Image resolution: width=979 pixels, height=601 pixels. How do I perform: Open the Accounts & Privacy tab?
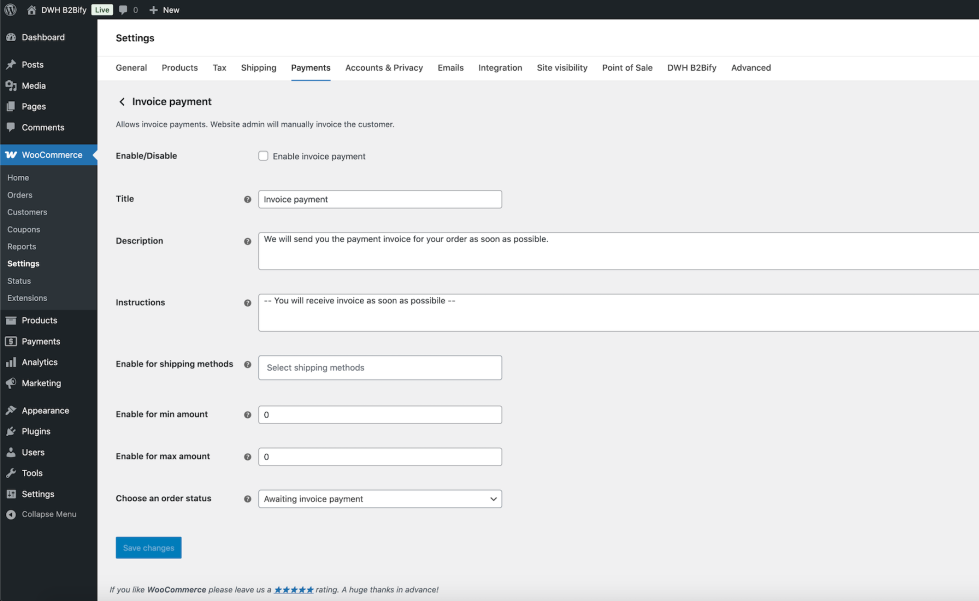click(384, 68)
